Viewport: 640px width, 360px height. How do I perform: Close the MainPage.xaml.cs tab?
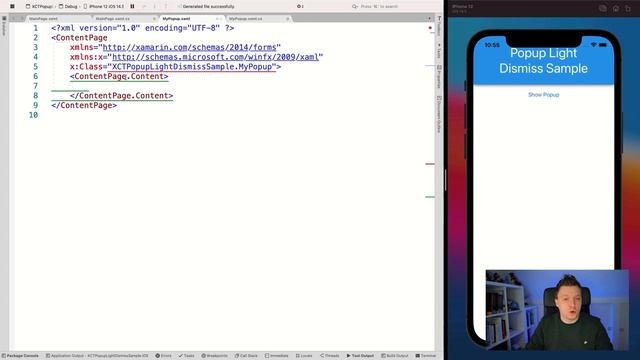pyautogui.click(x=154, y=19)
